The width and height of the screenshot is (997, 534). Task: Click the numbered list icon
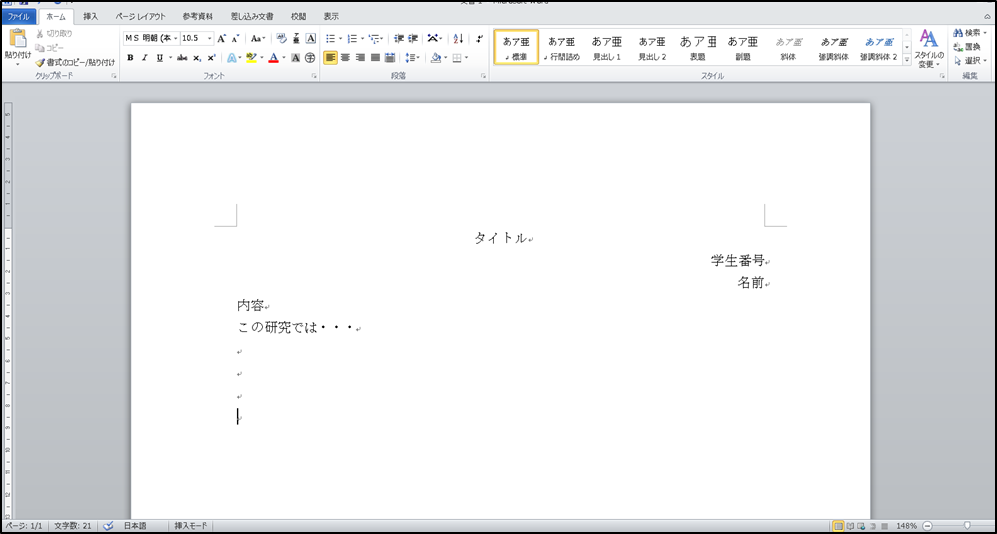352,39
